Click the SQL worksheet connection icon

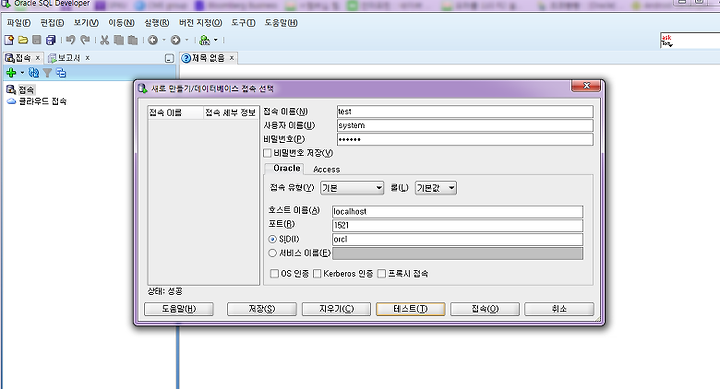(x=204, y=40)
